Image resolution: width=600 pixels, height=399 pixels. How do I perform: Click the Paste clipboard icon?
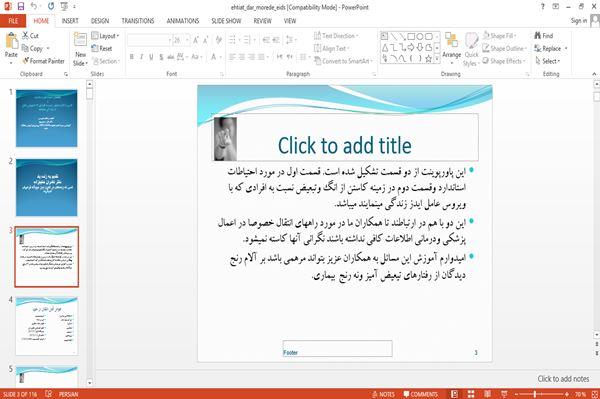pyautogui.click(x=11, y=41)
